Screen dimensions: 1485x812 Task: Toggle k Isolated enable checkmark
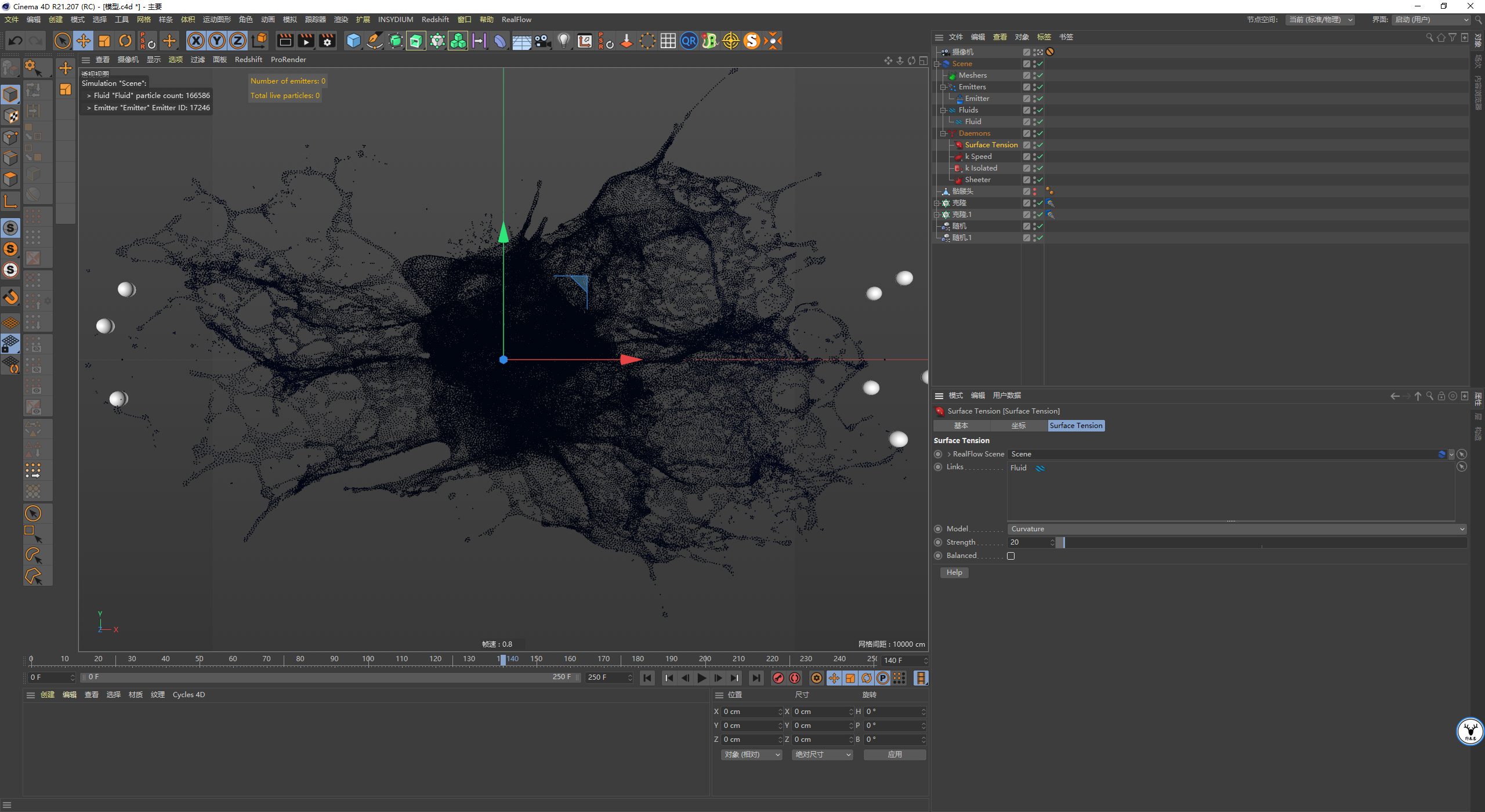tap(1040, 168)
